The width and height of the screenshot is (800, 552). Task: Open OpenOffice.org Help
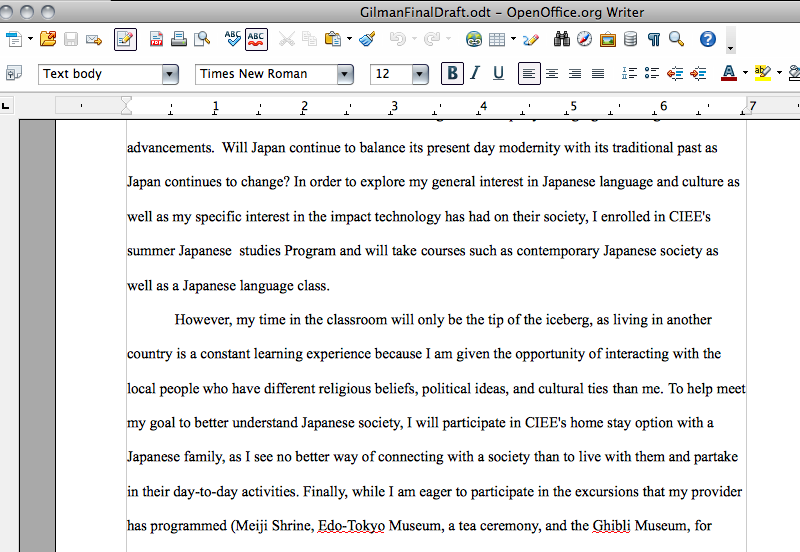coord(708,39)
